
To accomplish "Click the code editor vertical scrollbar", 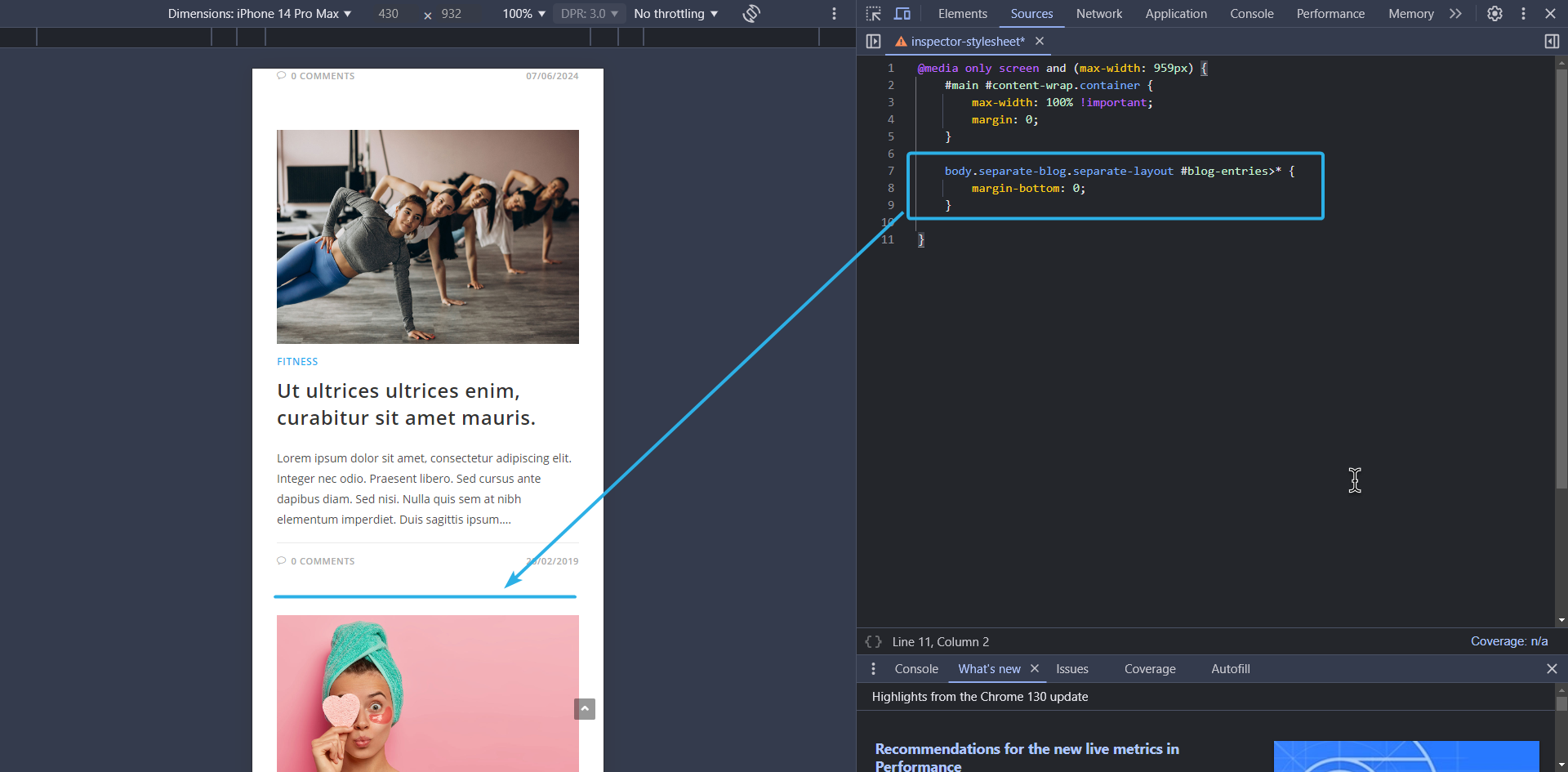I will (x=1561, y=278).
